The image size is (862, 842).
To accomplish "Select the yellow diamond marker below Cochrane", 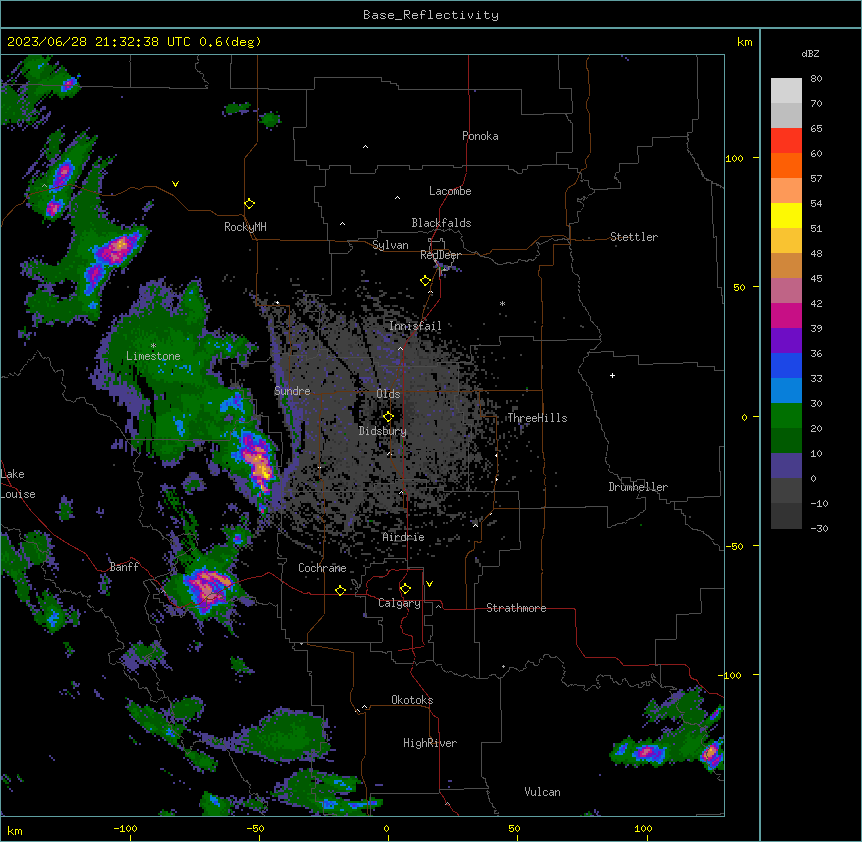I will (340, 590).
